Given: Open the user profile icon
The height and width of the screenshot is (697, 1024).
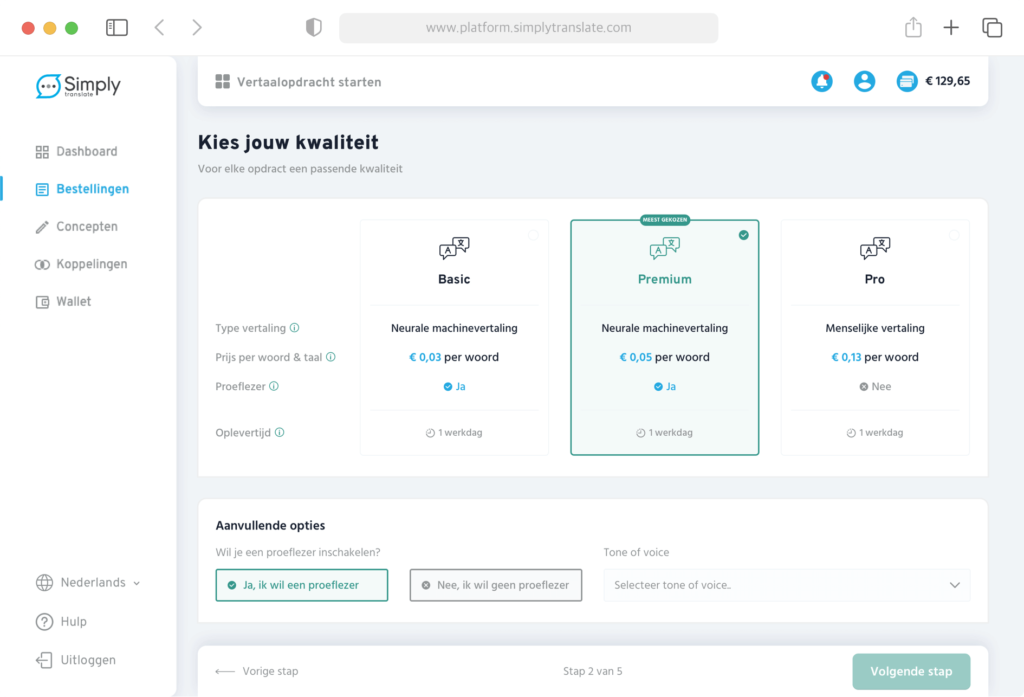Looking at the screenshot, I should (x=864, y=82).
